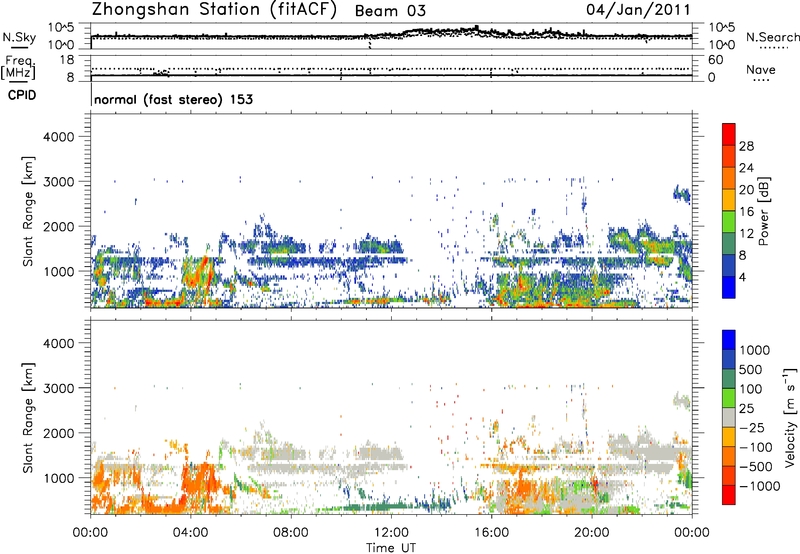Click the "18" frequency tick label
Image resolution: width=800 pixels, height=554 pixels.
pos(67,60)
